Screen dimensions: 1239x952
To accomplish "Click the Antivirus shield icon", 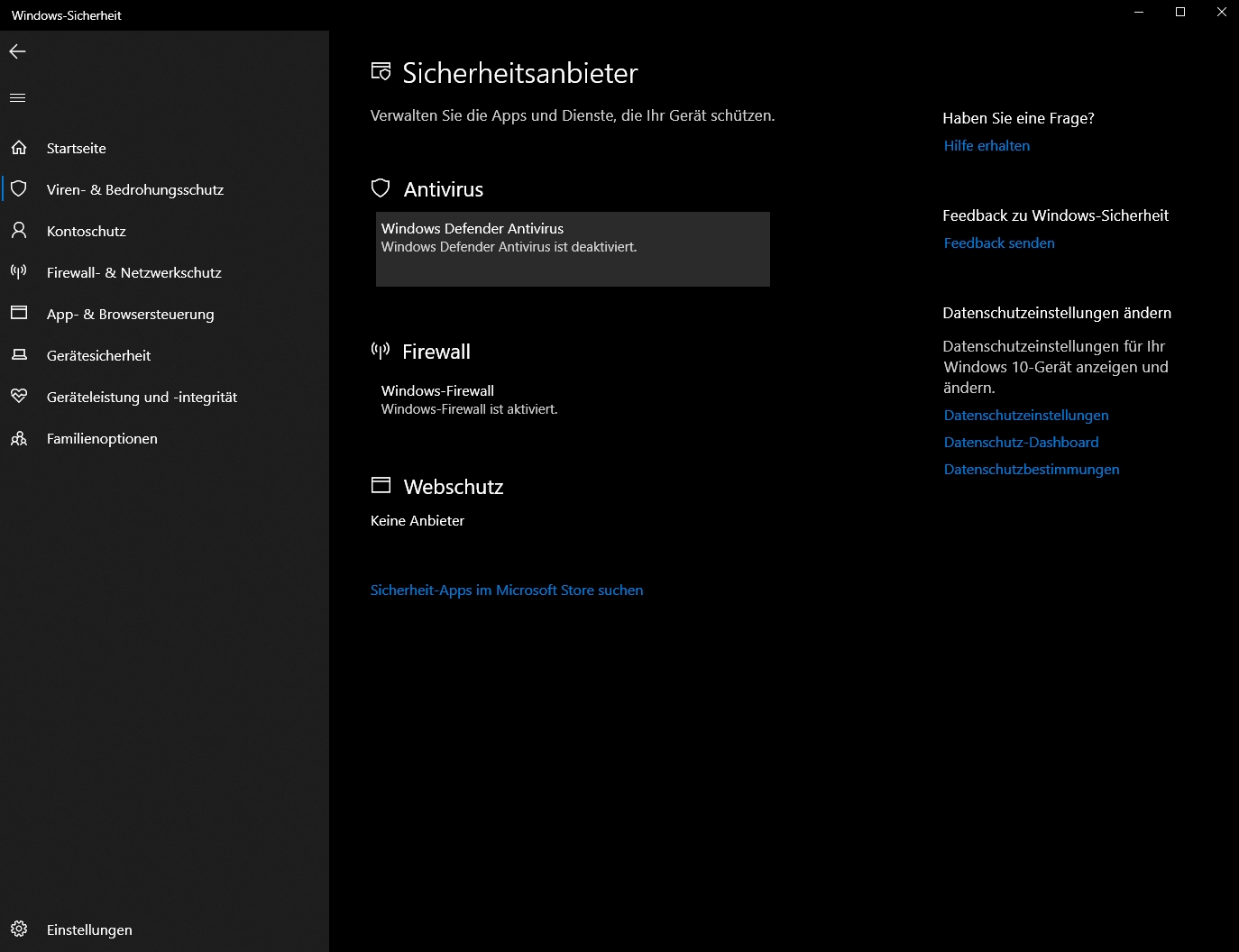I will point(381,188).
